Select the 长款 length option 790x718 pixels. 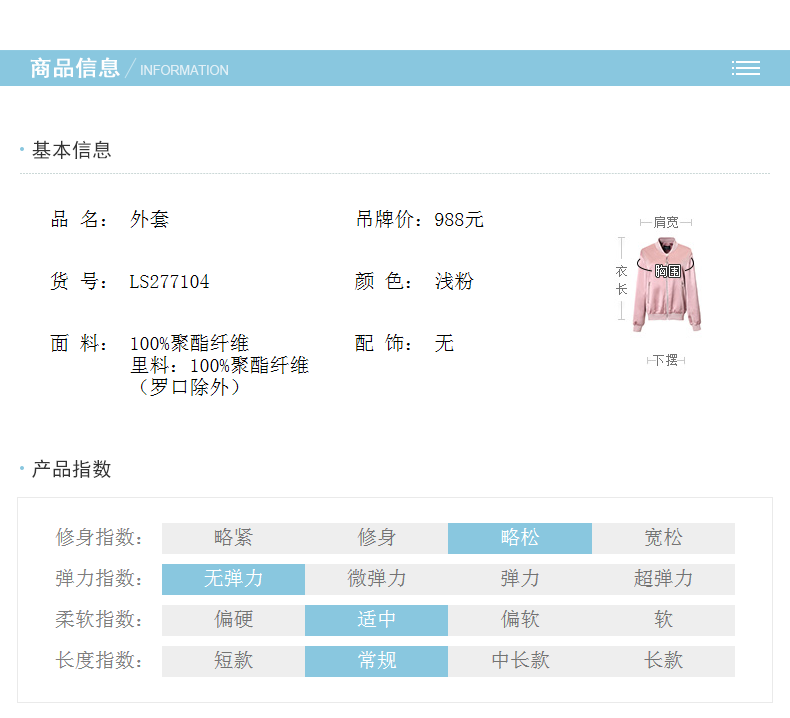[663, 661]
